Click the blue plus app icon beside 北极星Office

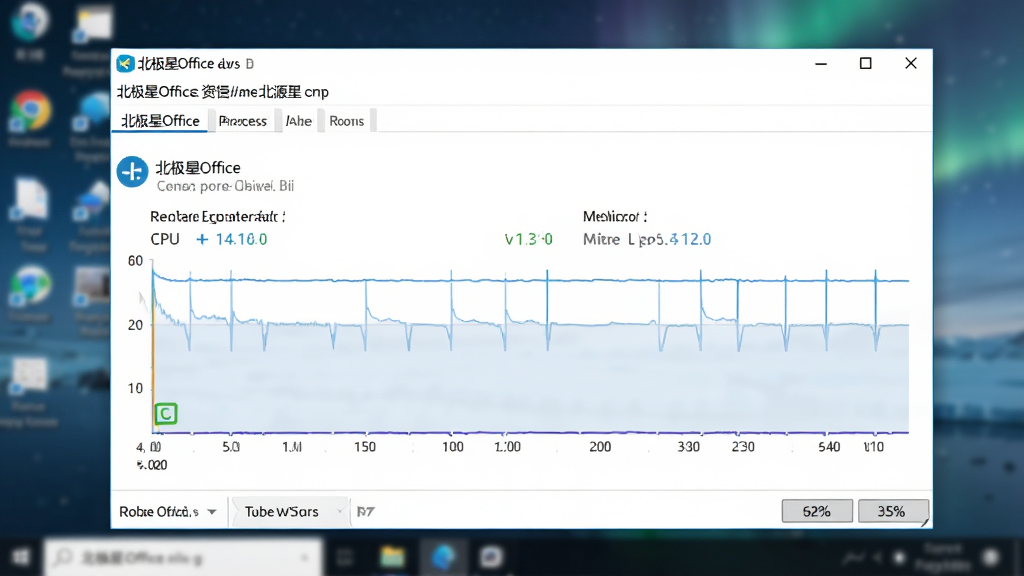133,172
